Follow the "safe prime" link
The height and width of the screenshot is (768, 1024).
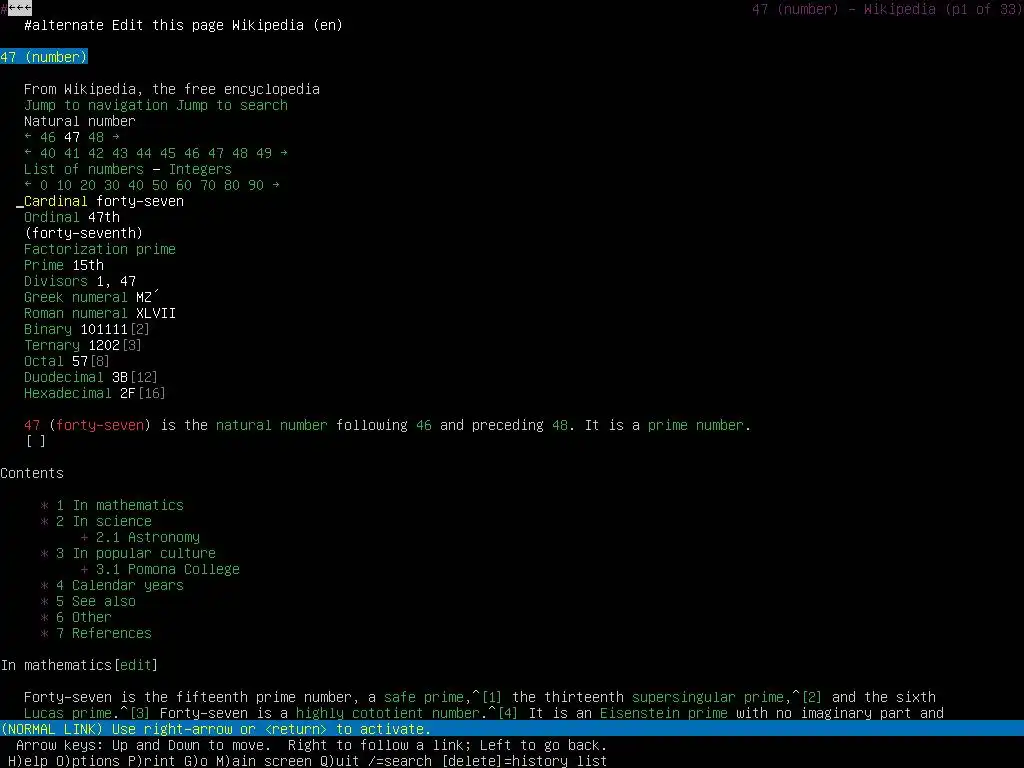pos(424,697)
